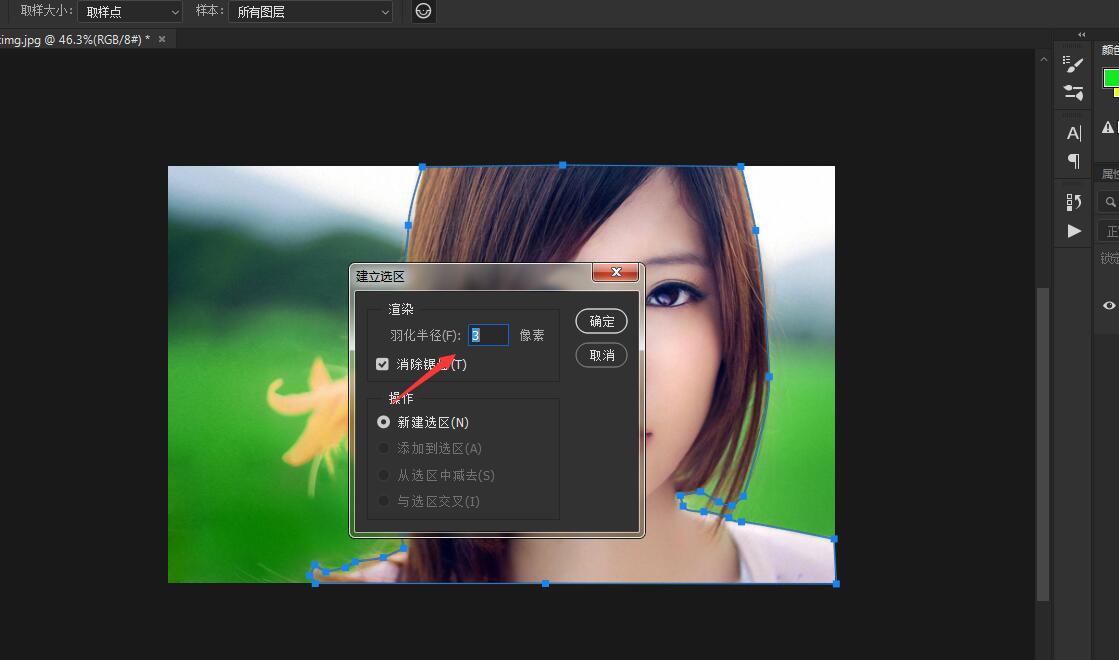Open the sample size dropdown (取样点)
Viewport: 1119px width, 660px height.
(130, 11)
